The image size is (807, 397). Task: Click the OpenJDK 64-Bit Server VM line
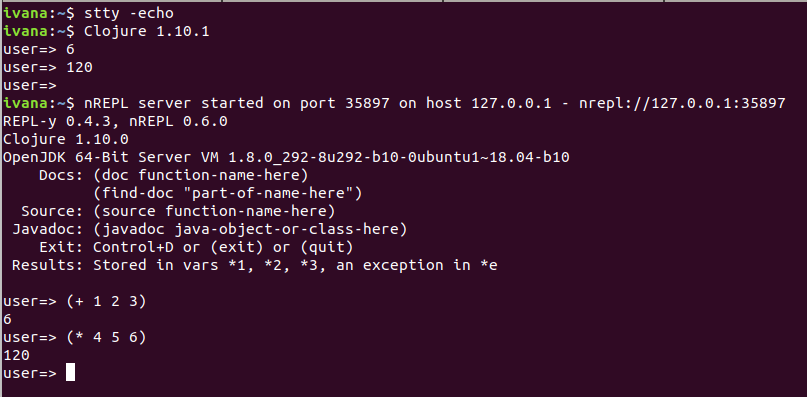[286, 158]
